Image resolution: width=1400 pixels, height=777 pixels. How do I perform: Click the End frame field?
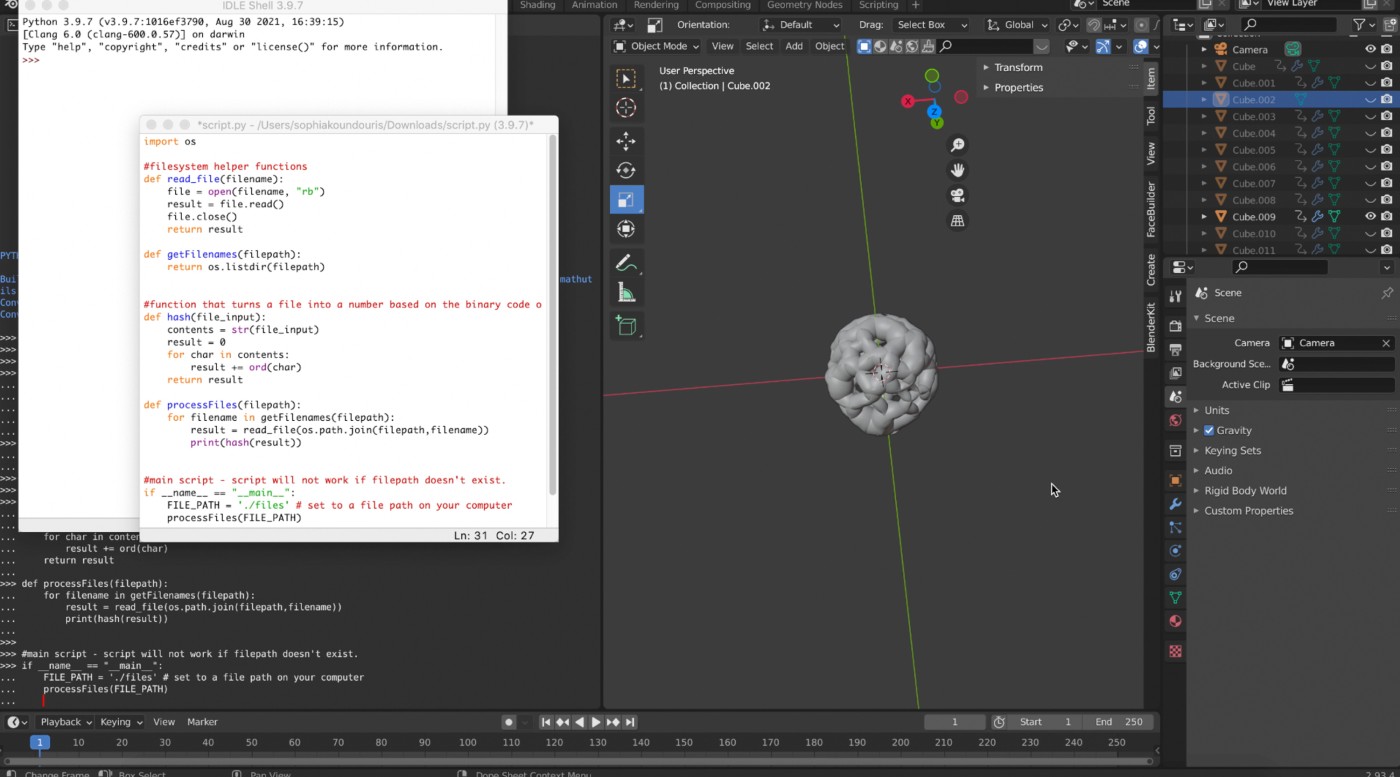point(1119,722)
